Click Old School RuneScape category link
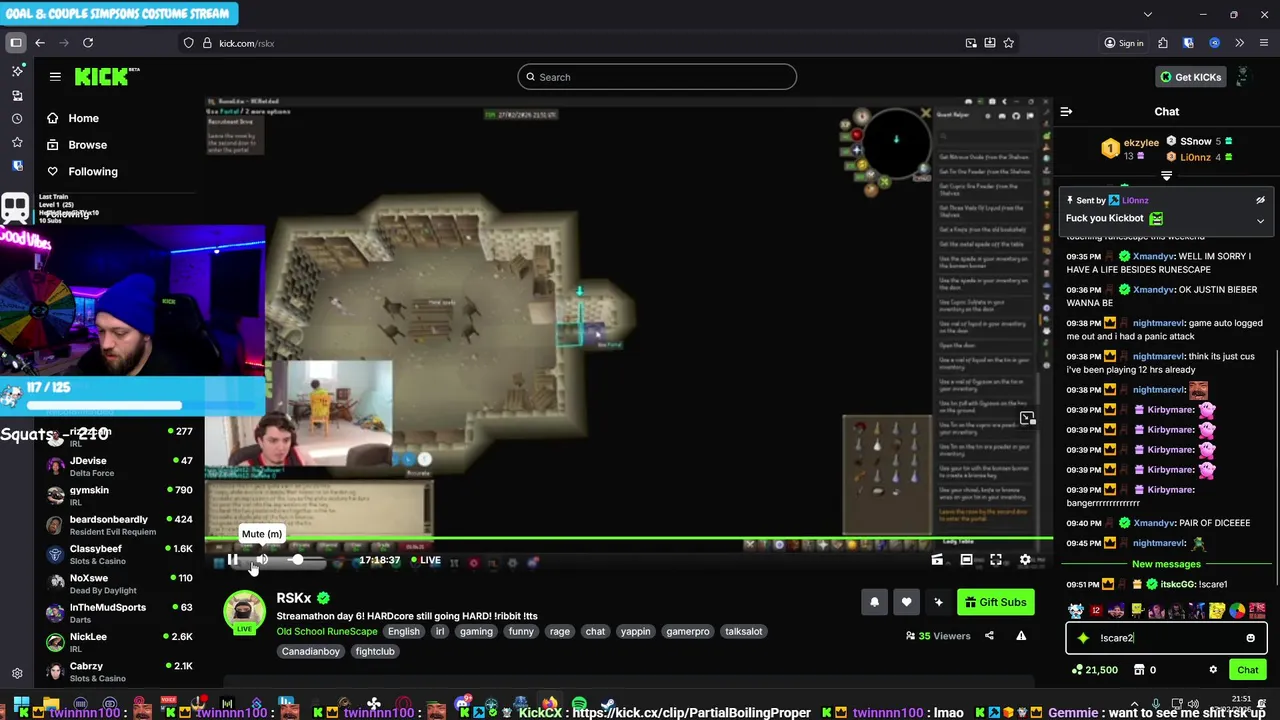 tap(327, 631)
